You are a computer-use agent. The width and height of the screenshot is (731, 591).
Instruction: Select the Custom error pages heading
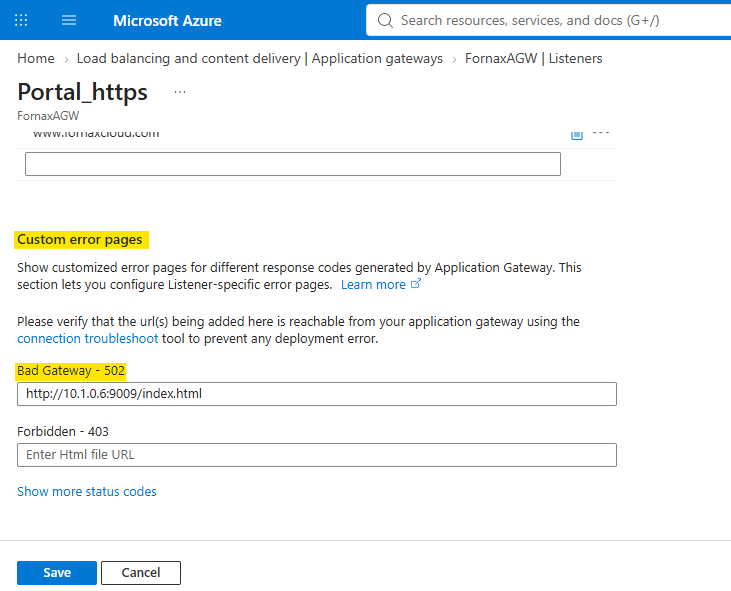[80, 240]
